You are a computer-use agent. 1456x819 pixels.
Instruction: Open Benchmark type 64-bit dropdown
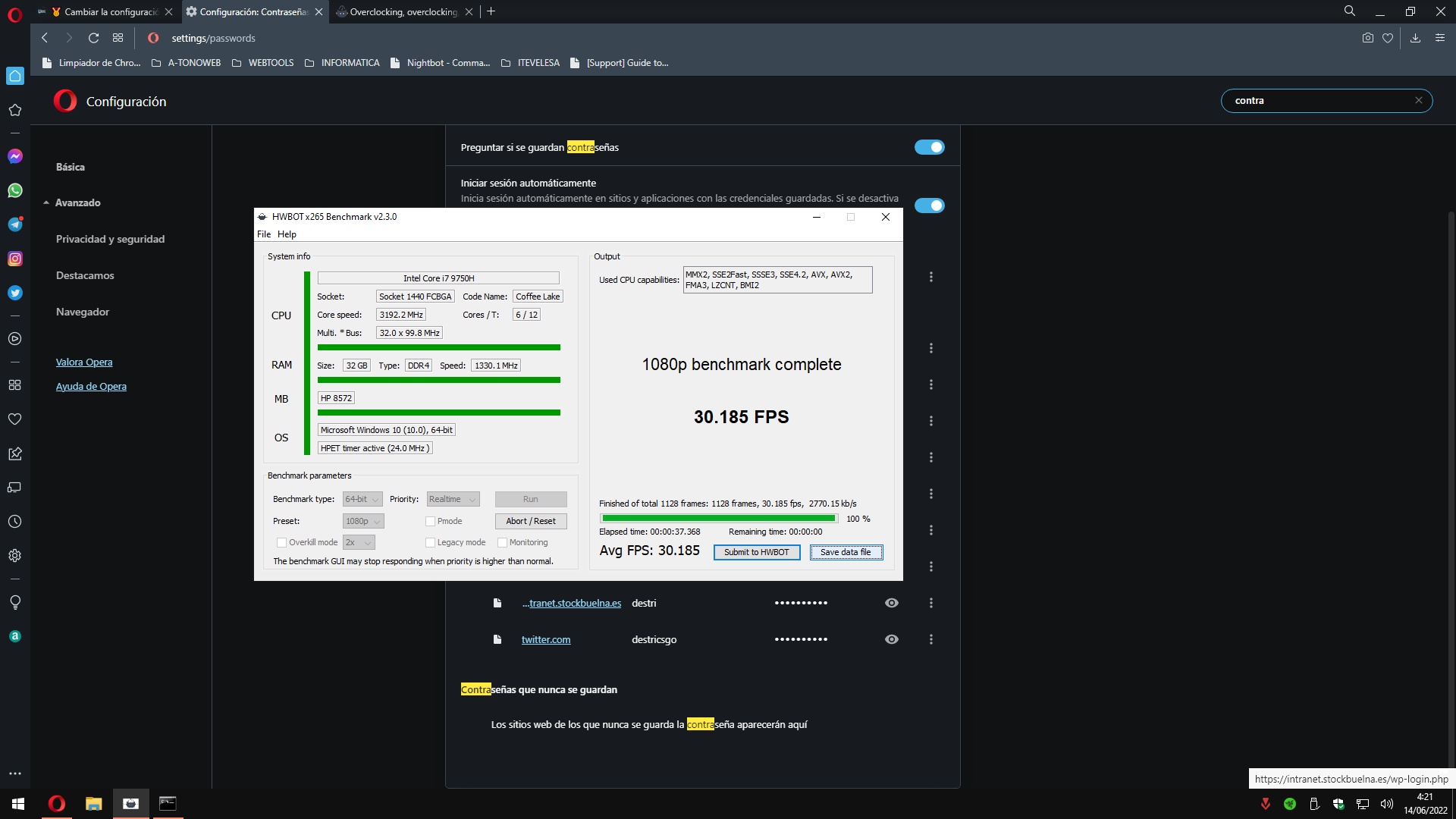tap(362, 499)
